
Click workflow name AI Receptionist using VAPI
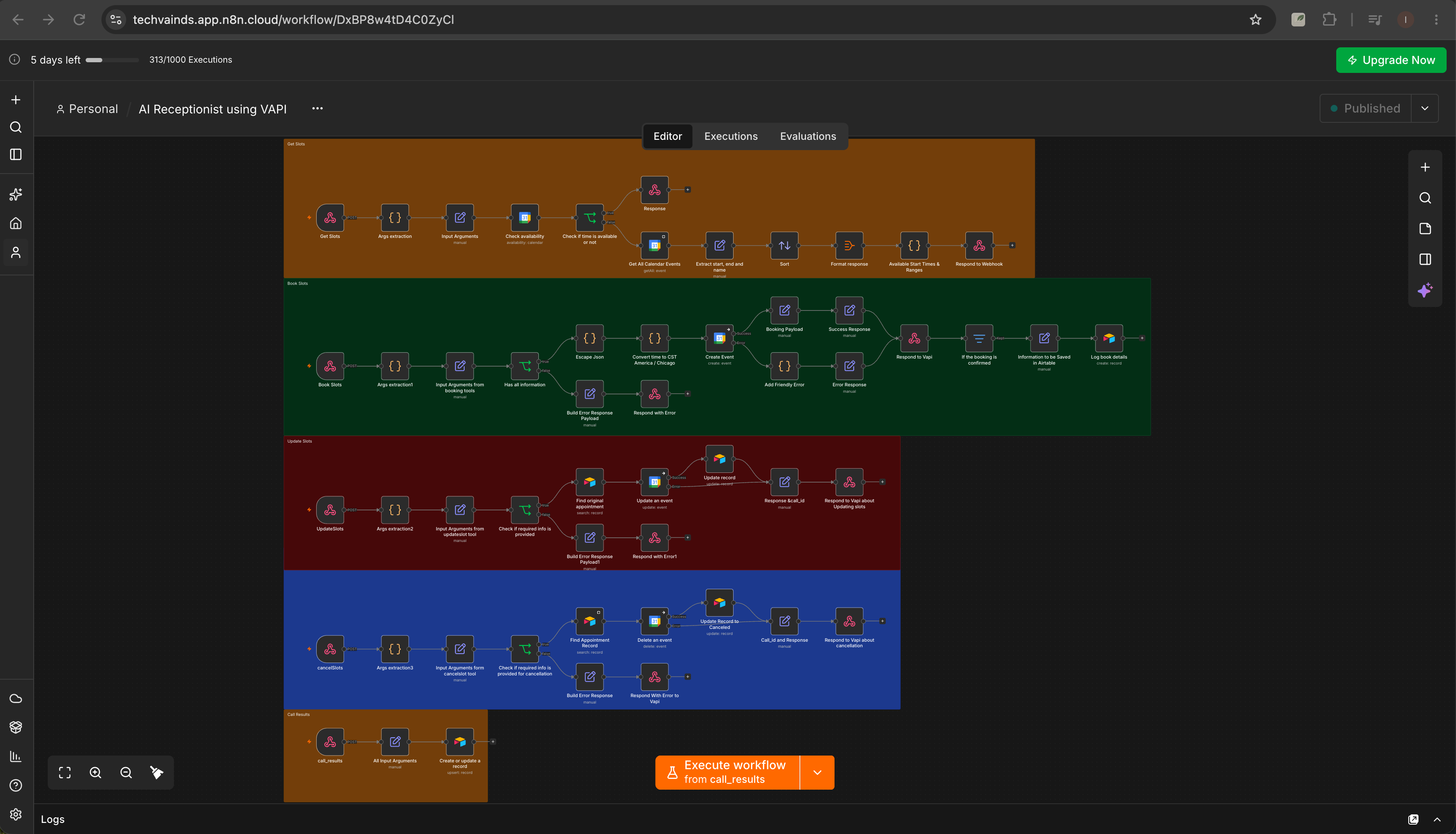pos(212,109)
